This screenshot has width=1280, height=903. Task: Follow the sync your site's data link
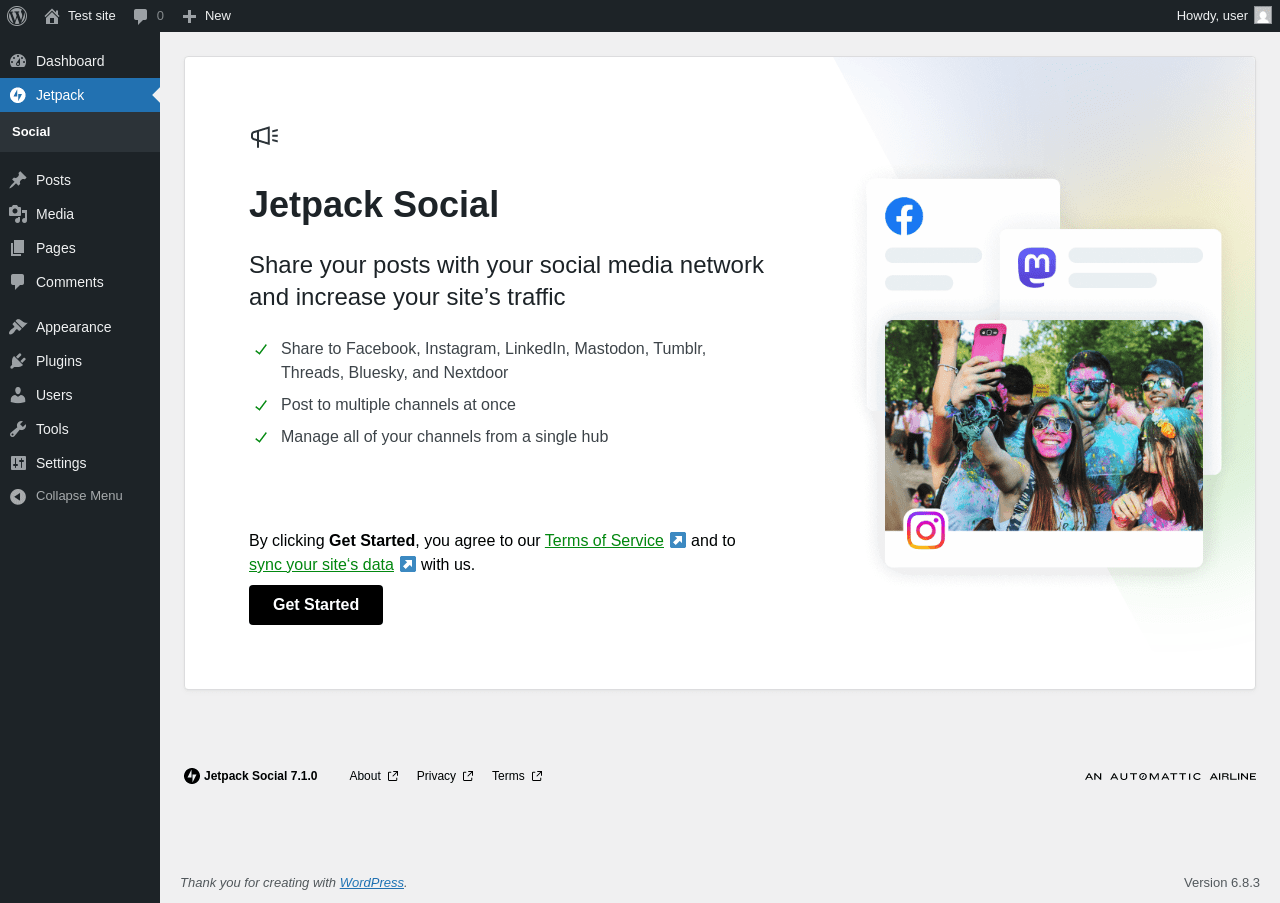321,565
